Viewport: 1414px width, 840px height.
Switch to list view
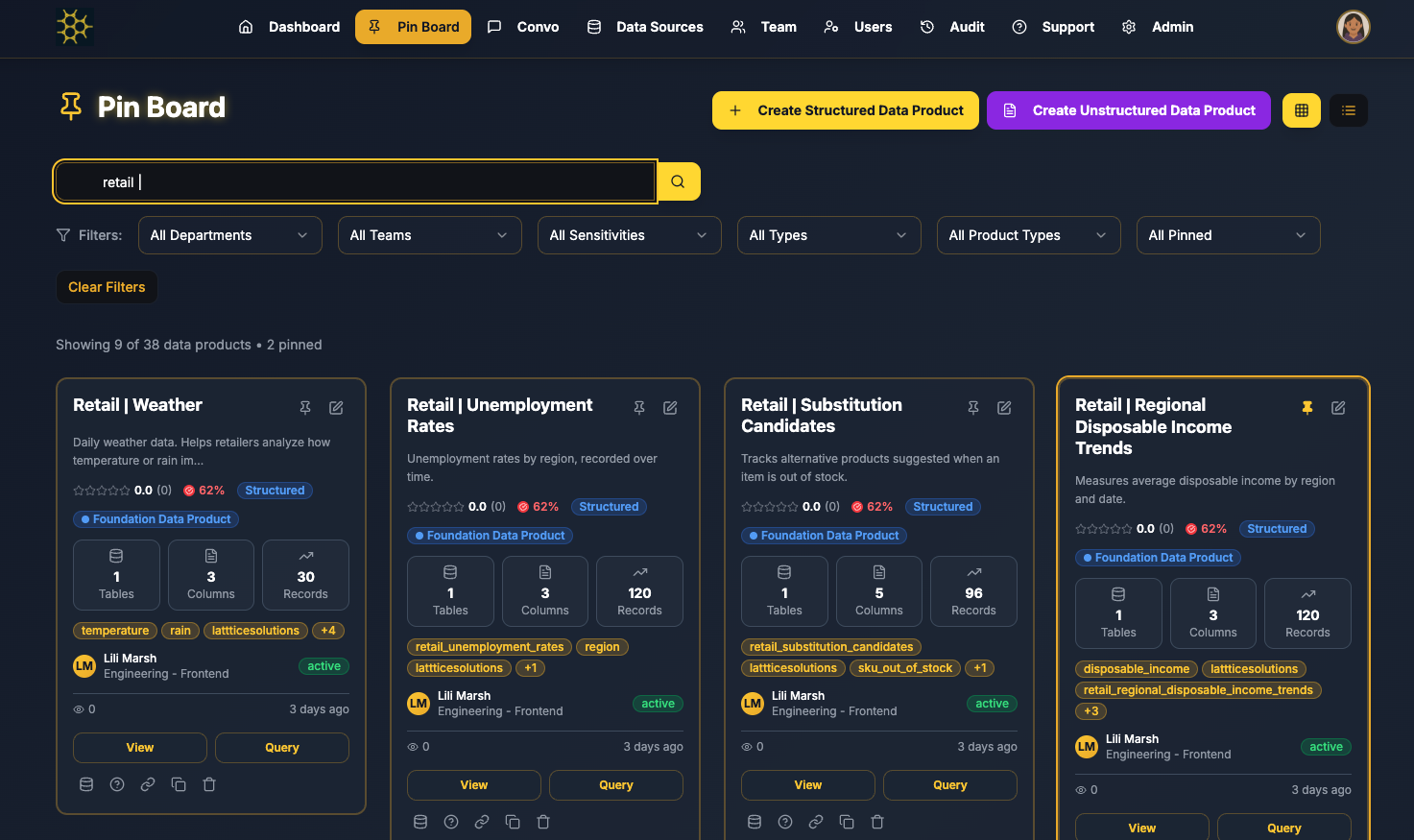(1349, 110)
